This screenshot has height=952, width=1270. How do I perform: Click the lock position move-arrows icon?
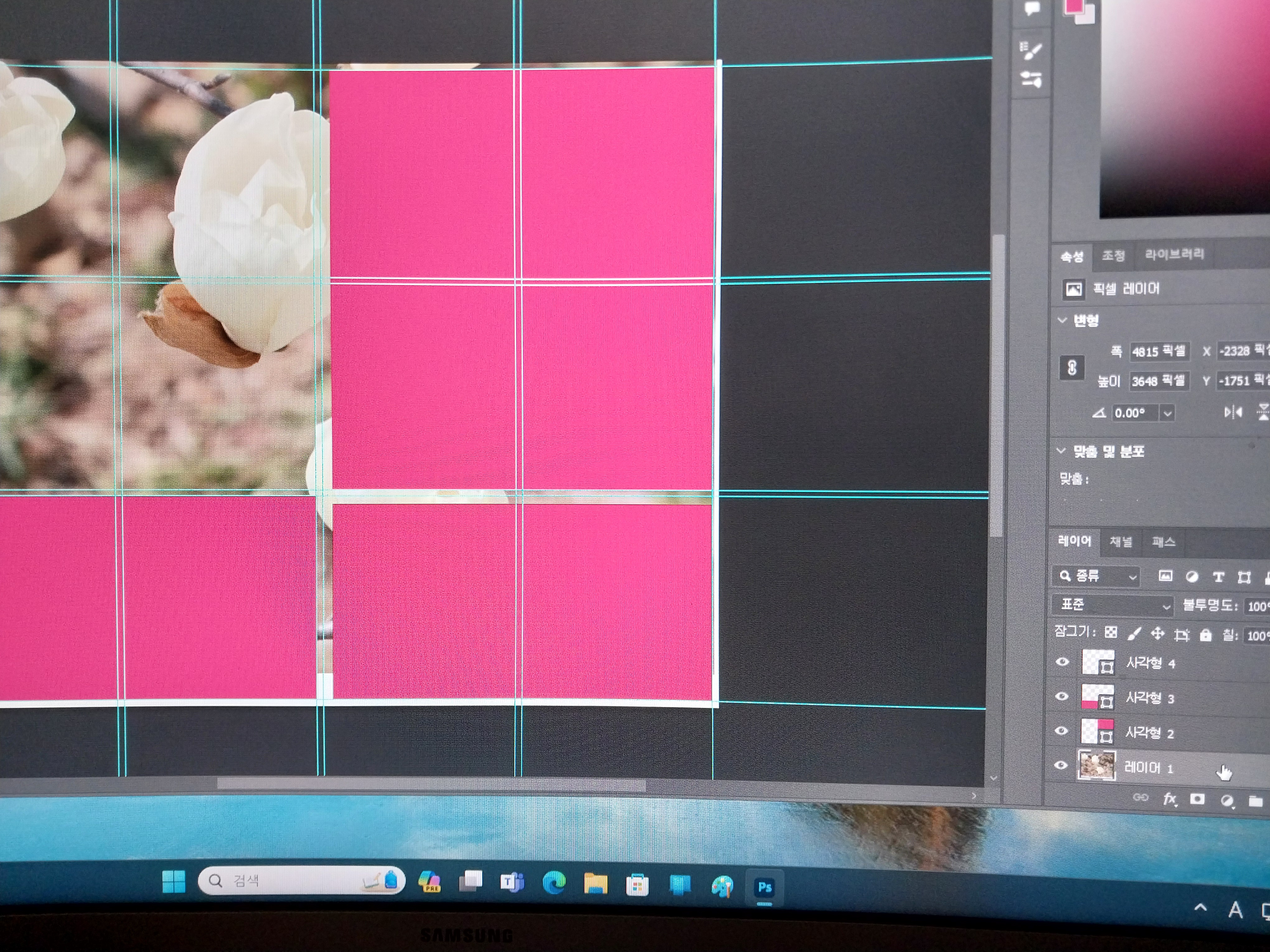point(1157,633)
